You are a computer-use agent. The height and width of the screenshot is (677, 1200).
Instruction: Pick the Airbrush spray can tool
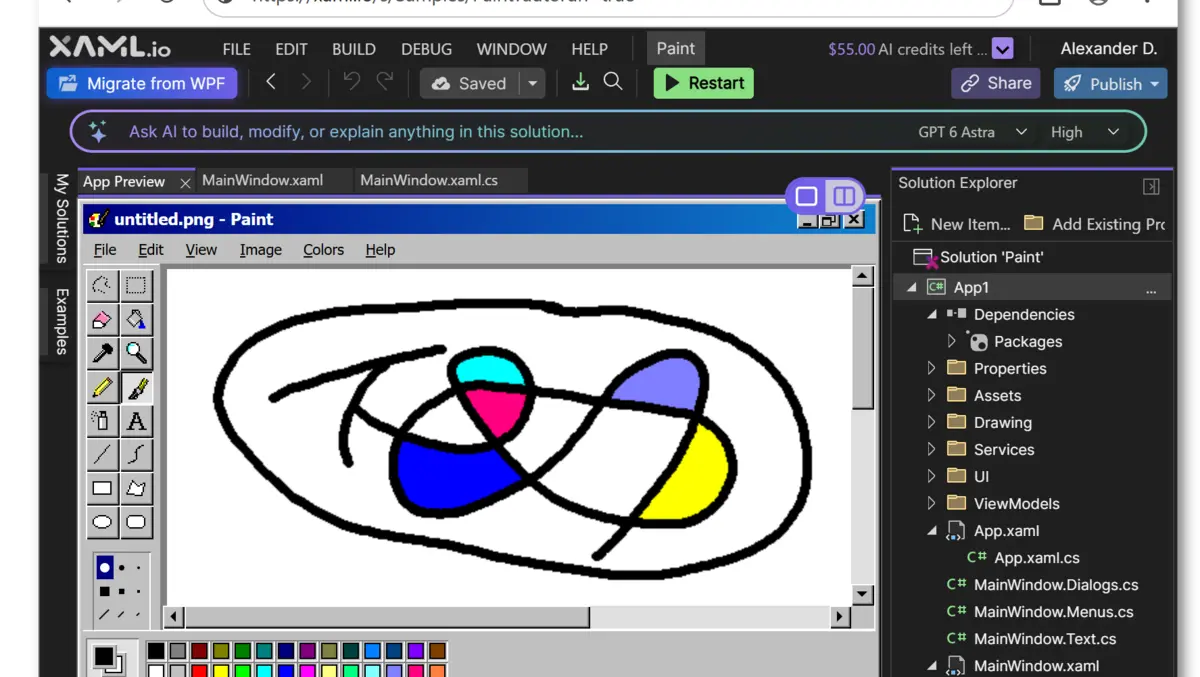[x=102, y=421]
